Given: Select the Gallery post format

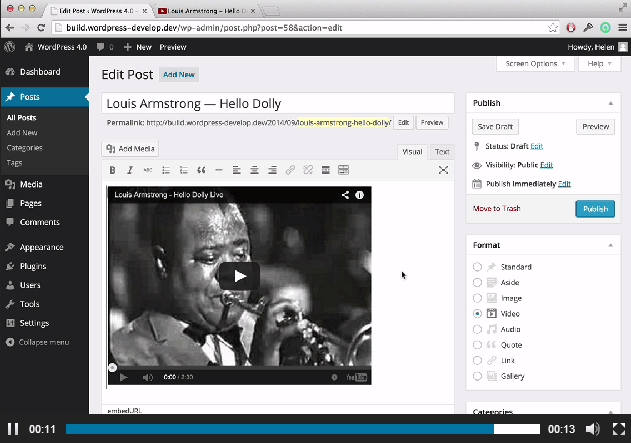Looking at the screenshot, I should coord(477,376).
